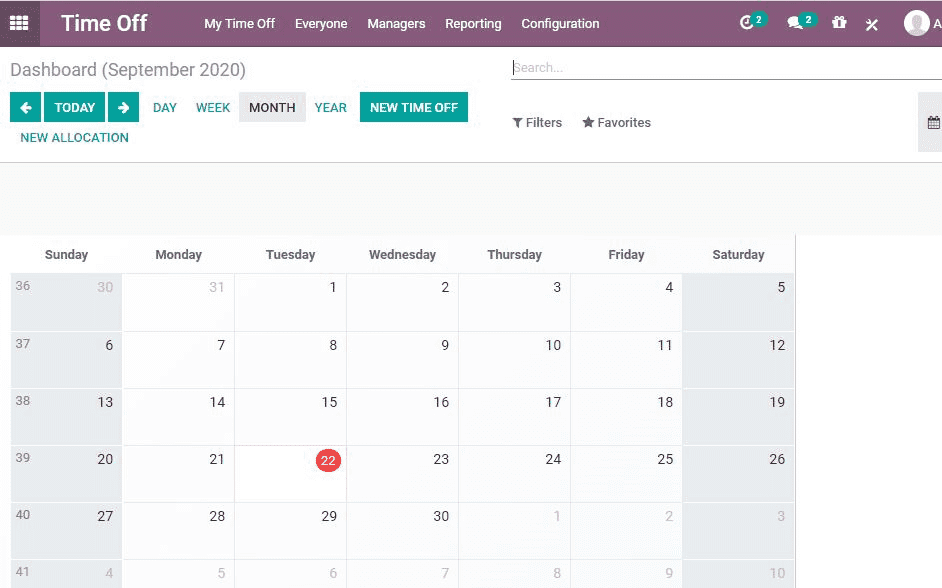Switch to the calendar view icon
The image size is (942, 588).
tap(933, 123)
